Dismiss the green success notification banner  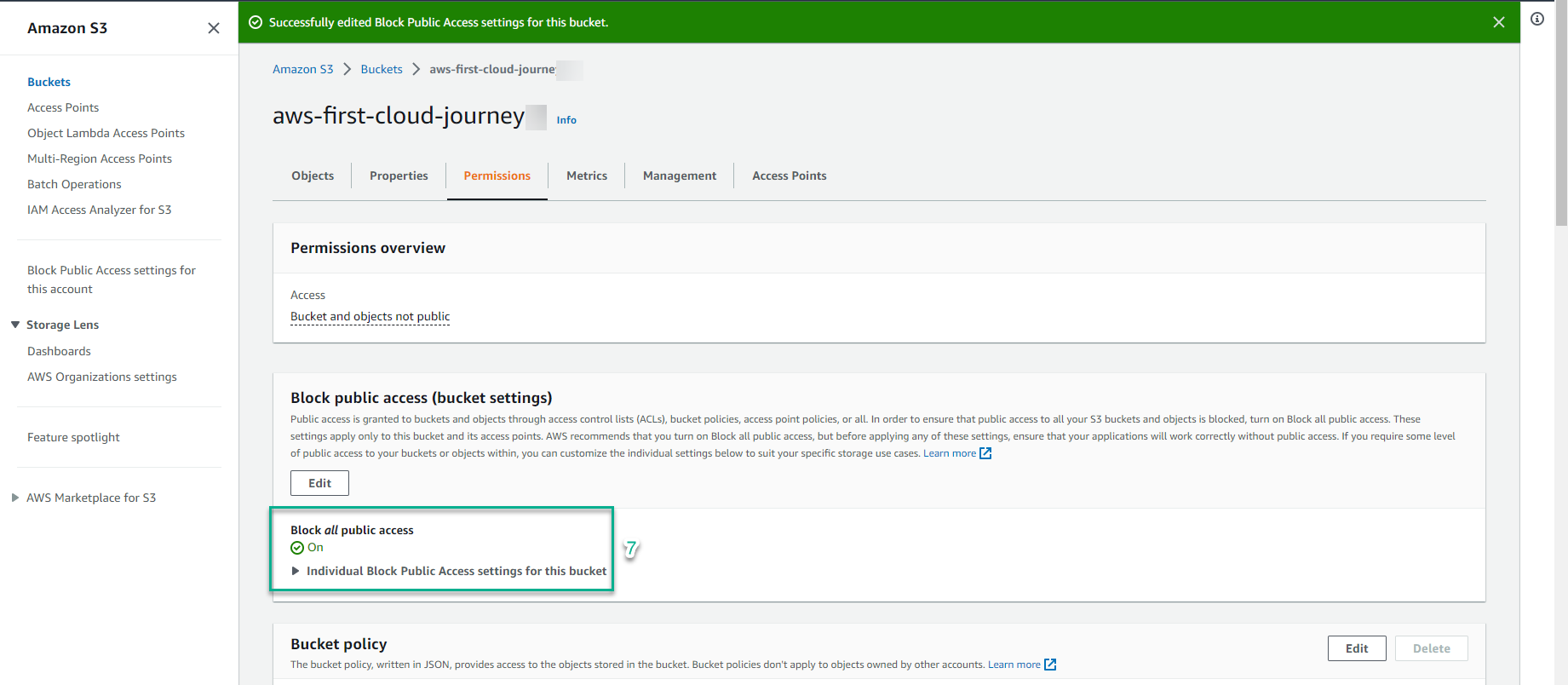click(1499, 22)
